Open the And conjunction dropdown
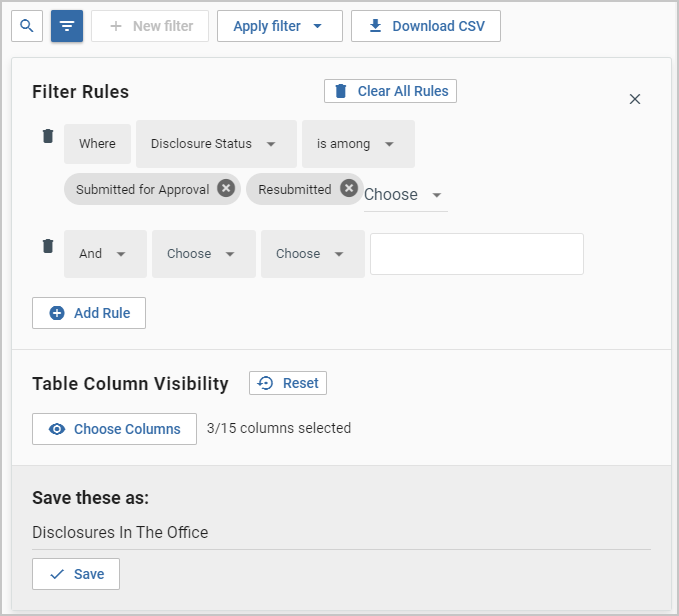The width and height of the screenshot is (679, 616). click(104, 254)
